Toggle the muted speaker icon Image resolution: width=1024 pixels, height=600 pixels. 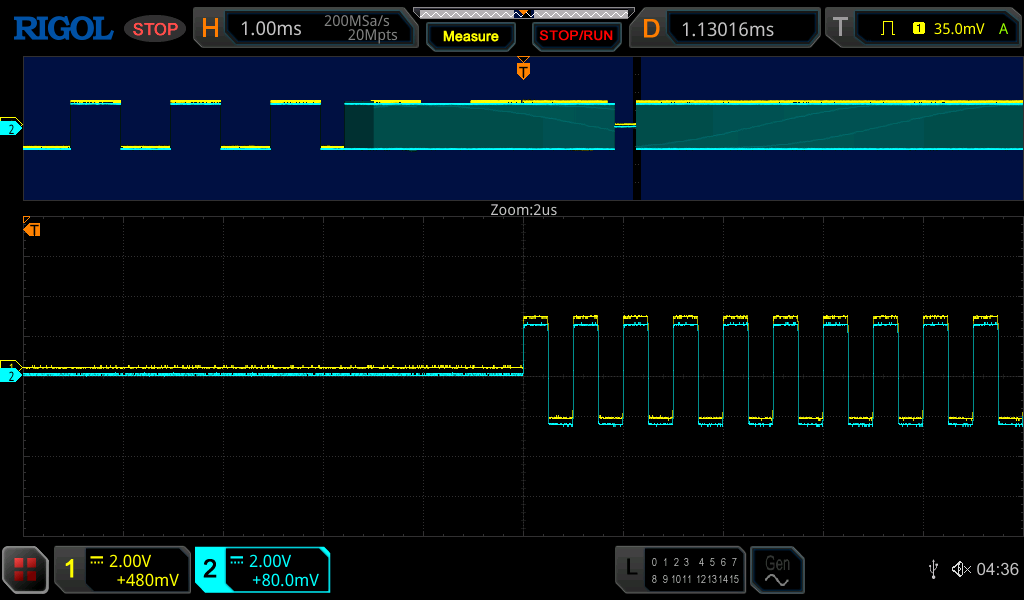tap(960, 569)
